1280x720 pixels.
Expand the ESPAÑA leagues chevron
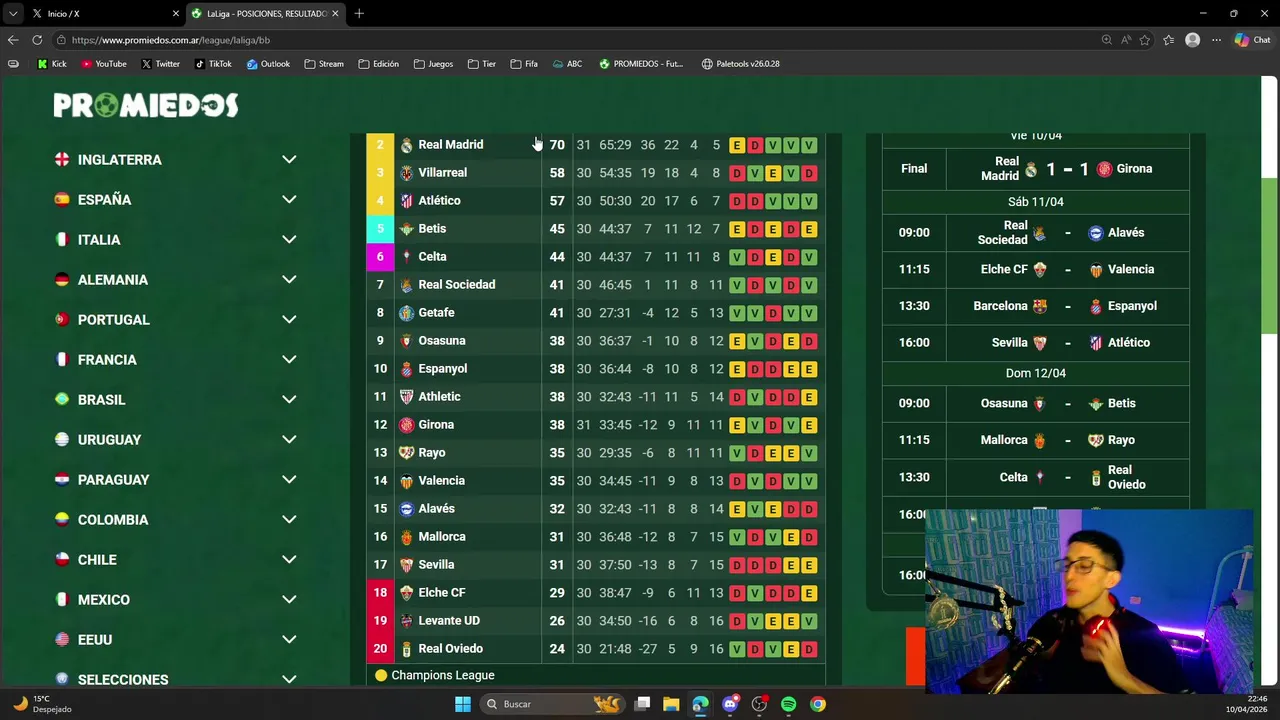coord(289,200)
